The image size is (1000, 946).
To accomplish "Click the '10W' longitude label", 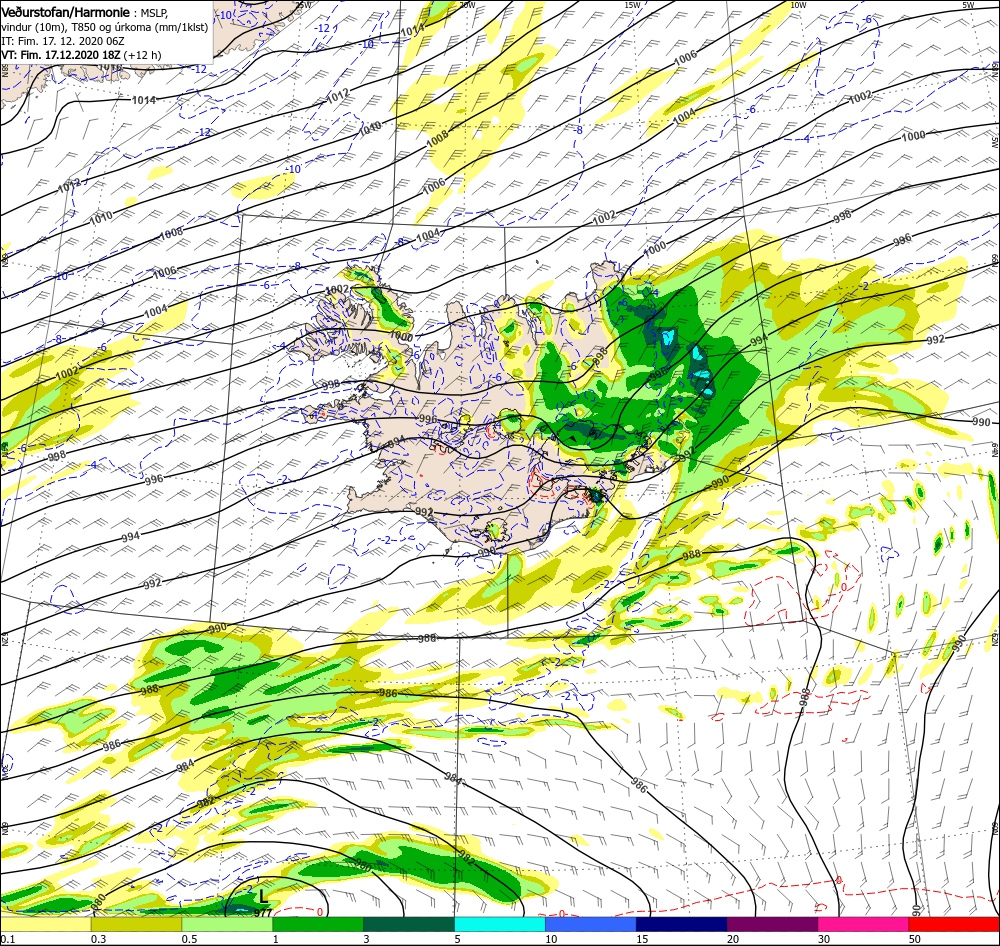I will click(x=797, y=5).
